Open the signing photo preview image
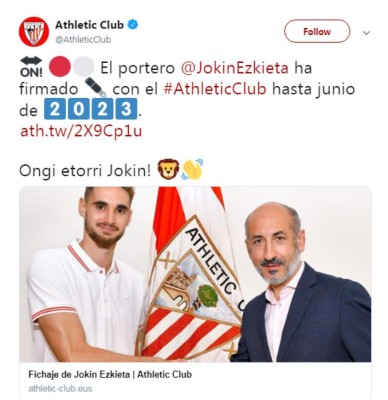The width and height of the screenshot is (388, 400). pos(195,274)
